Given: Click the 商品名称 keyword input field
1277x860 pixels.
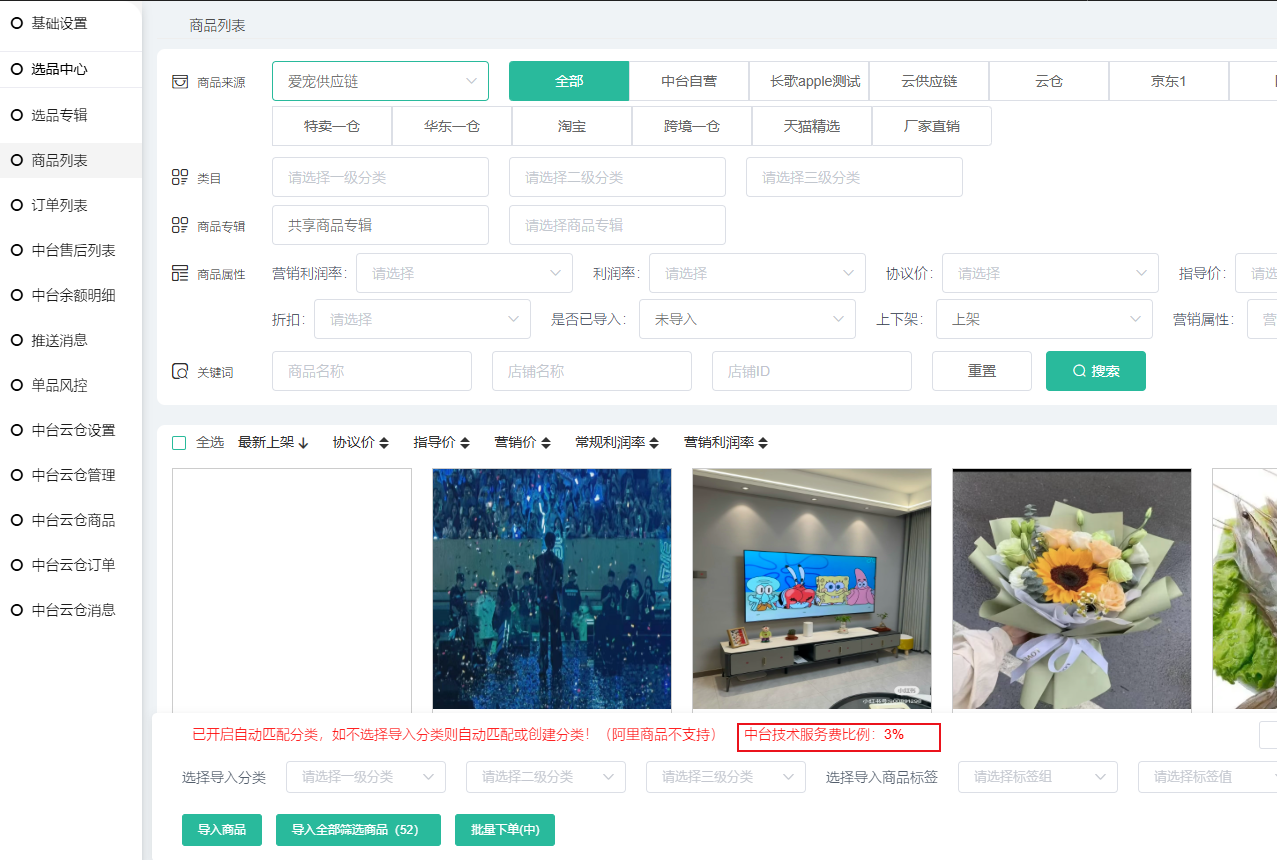Looking at the screenshot, I should [371, 371].
